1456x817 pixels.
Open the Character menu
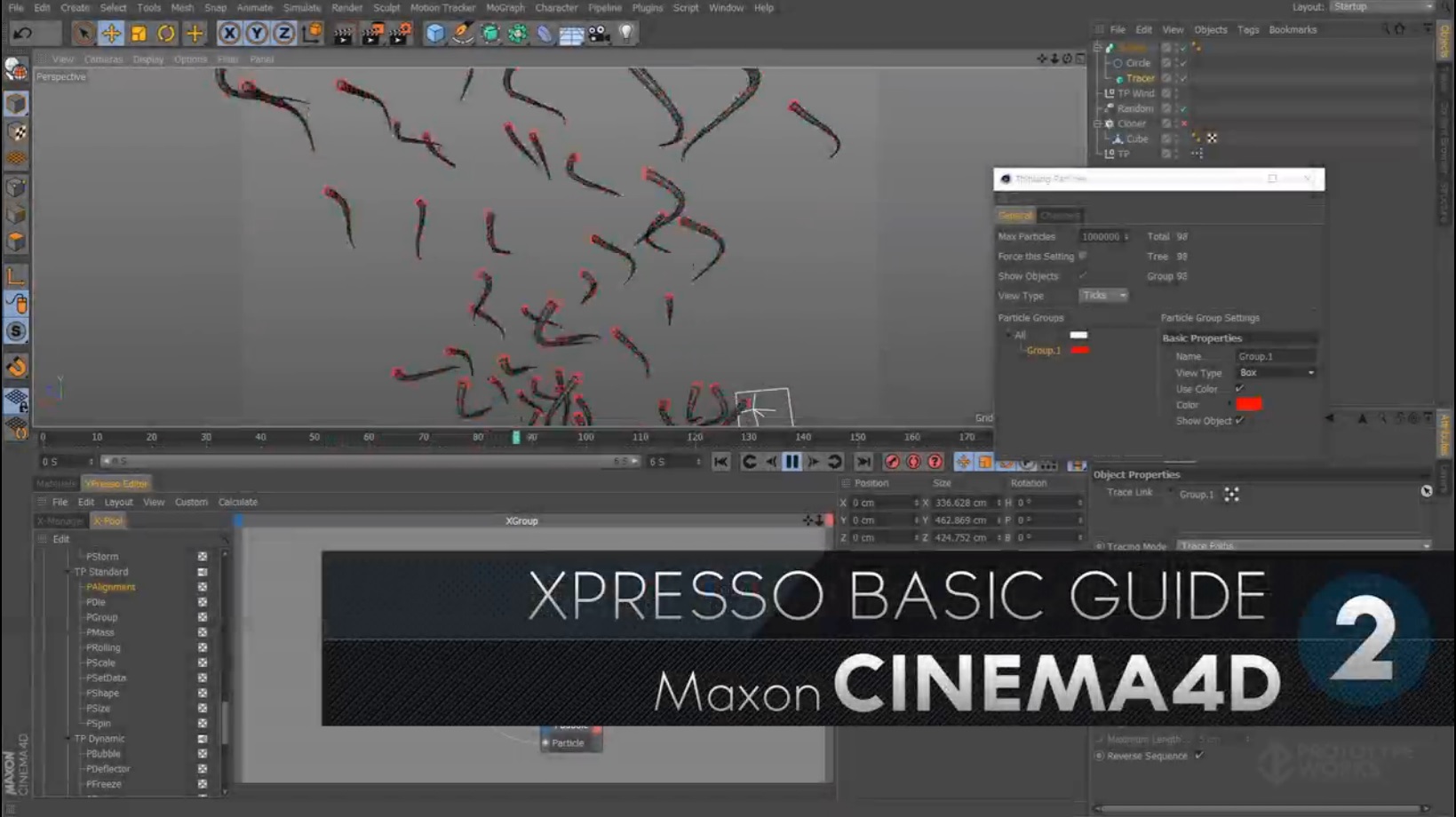[x=556, y=8]
